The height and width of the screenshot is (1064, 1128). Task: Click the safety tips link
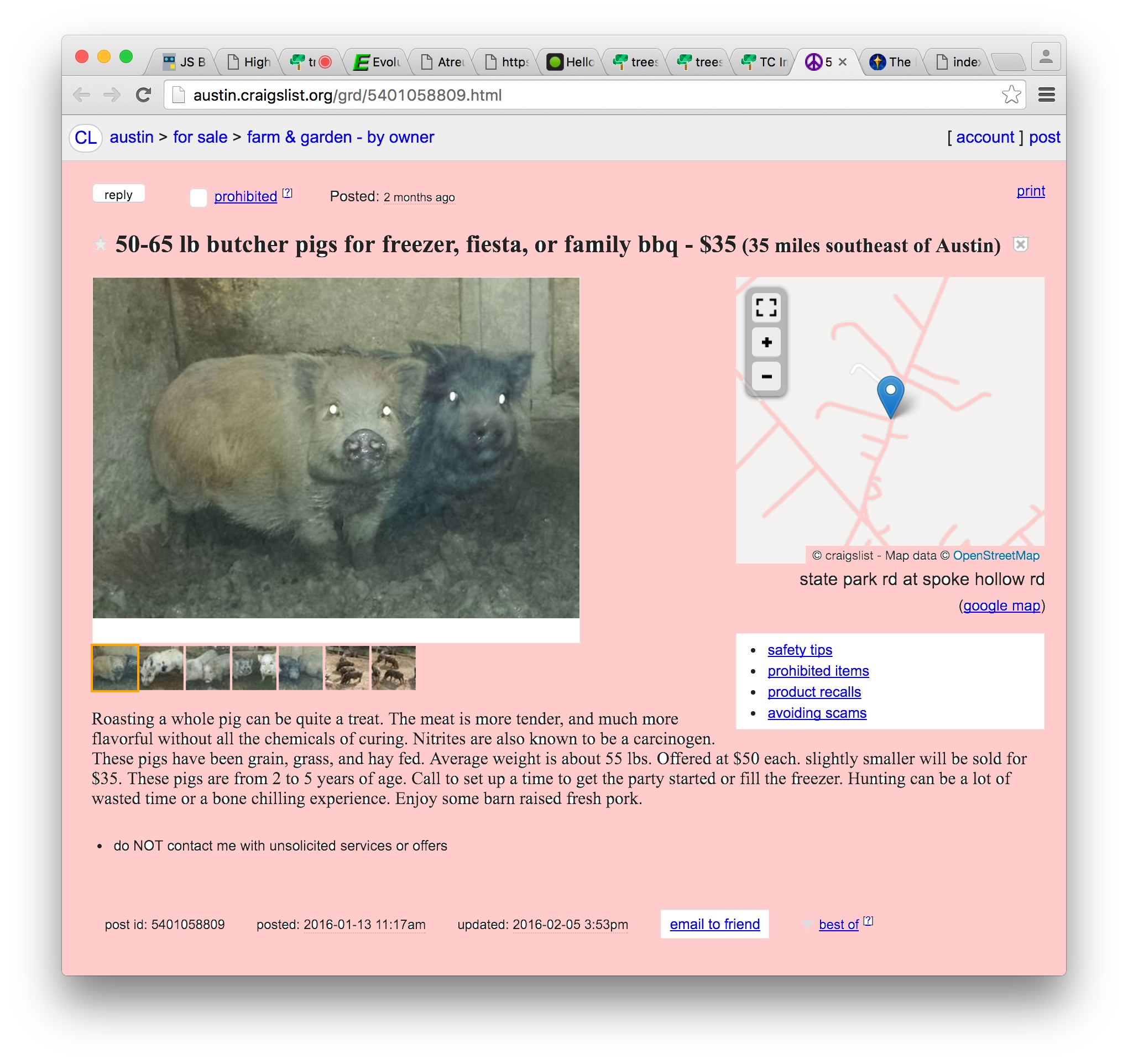(x=800, y=650)
